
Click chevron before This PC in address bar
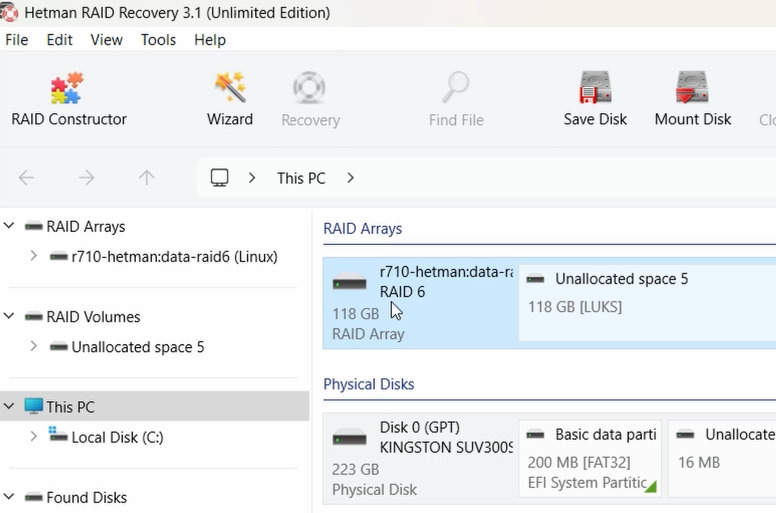tap(252, 178)
